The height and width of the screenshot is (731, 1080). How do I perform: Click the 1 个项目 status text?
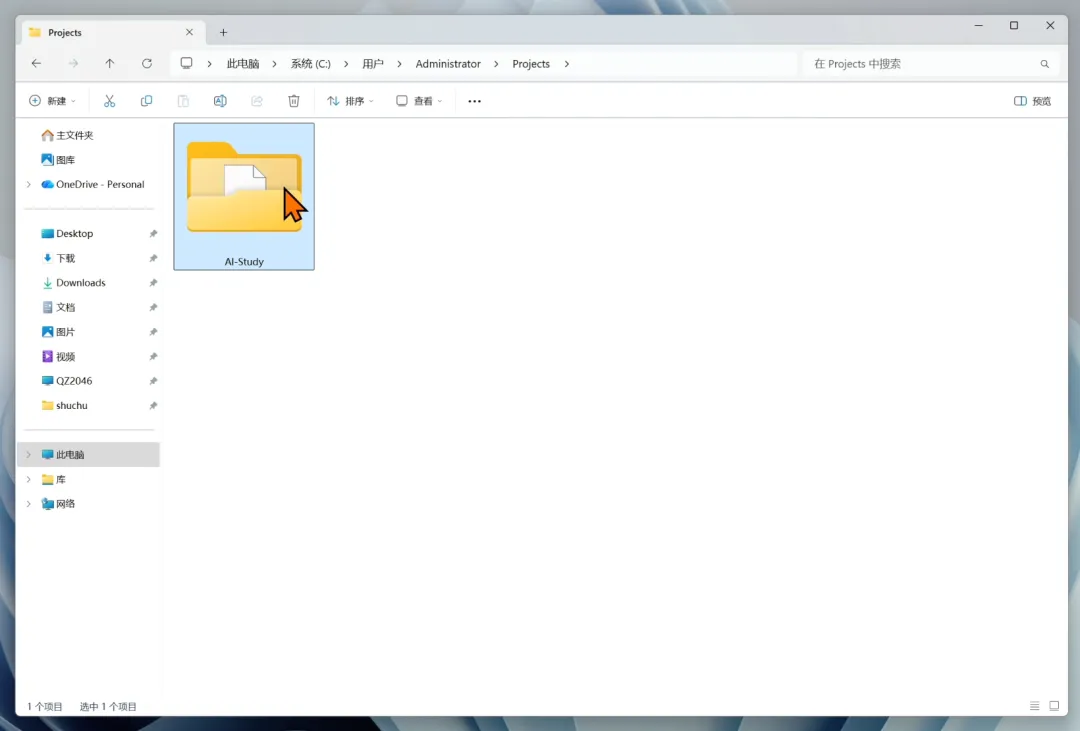point(45,706)
